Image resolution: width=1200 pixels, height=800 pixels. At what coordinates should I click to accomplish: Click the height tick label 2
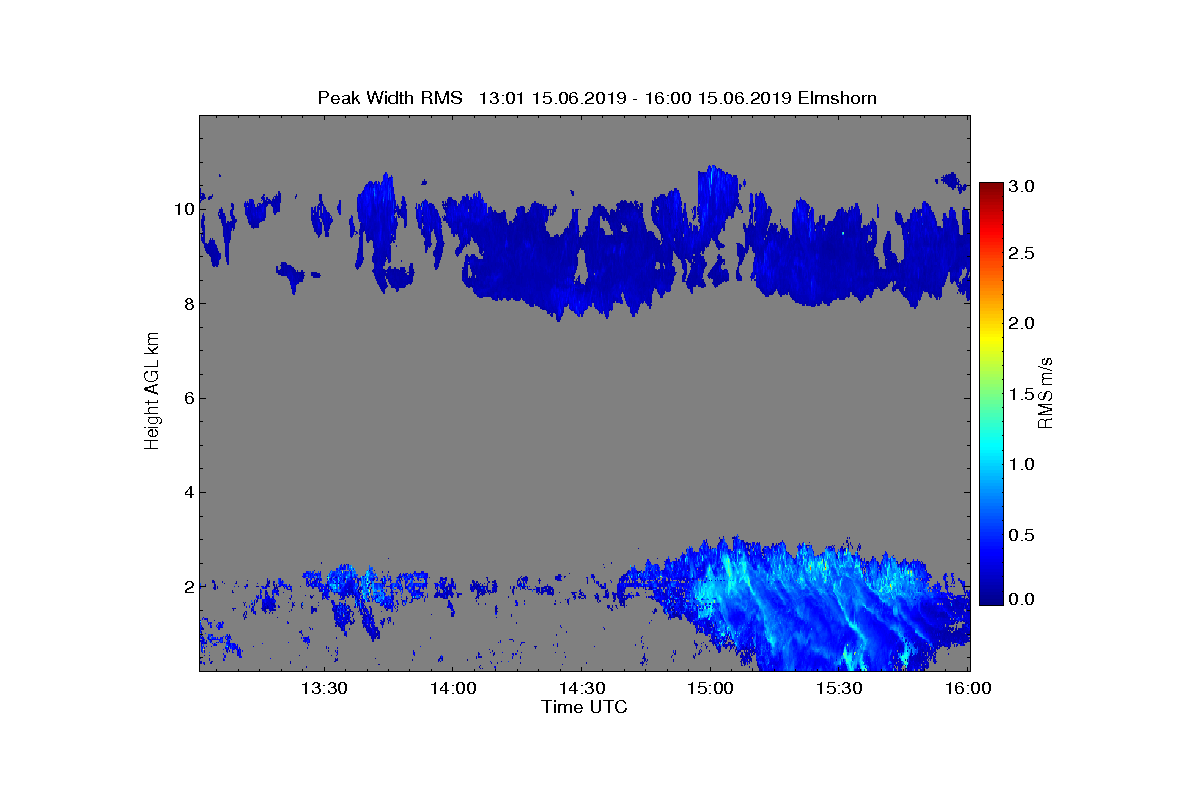[188, 586]
